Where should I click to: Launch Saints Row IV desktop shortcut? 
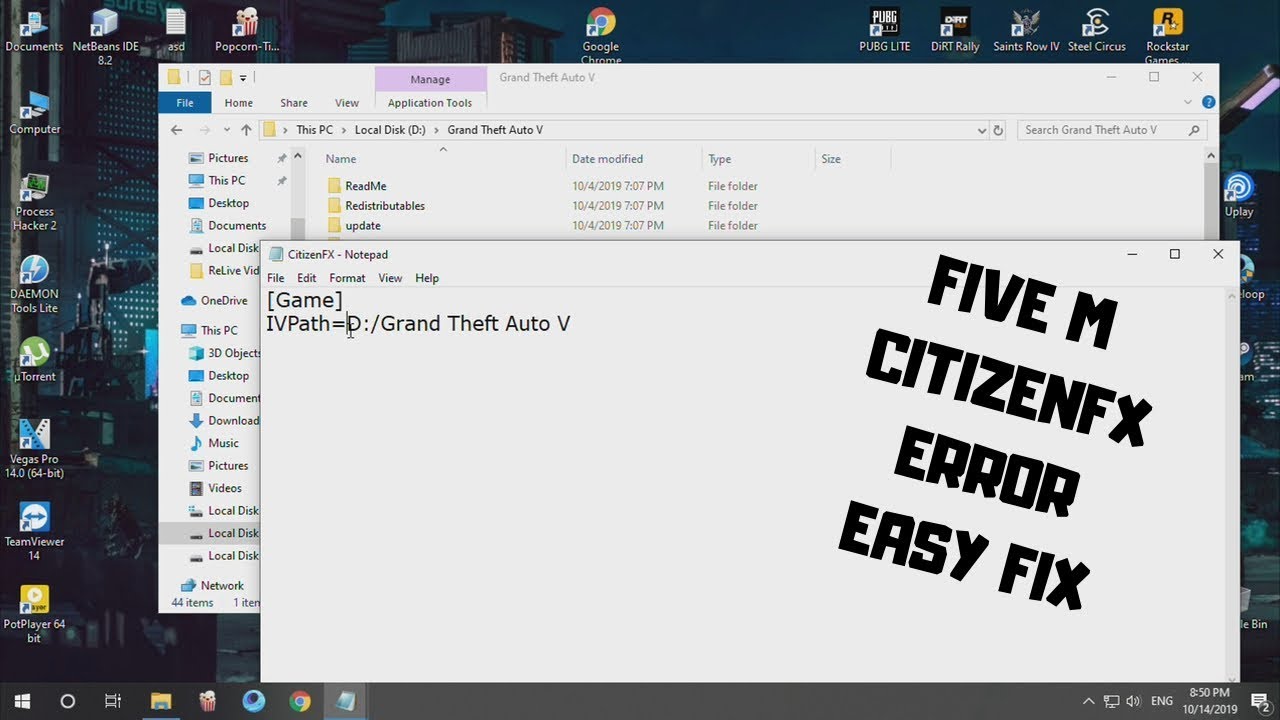[1026, 29]
